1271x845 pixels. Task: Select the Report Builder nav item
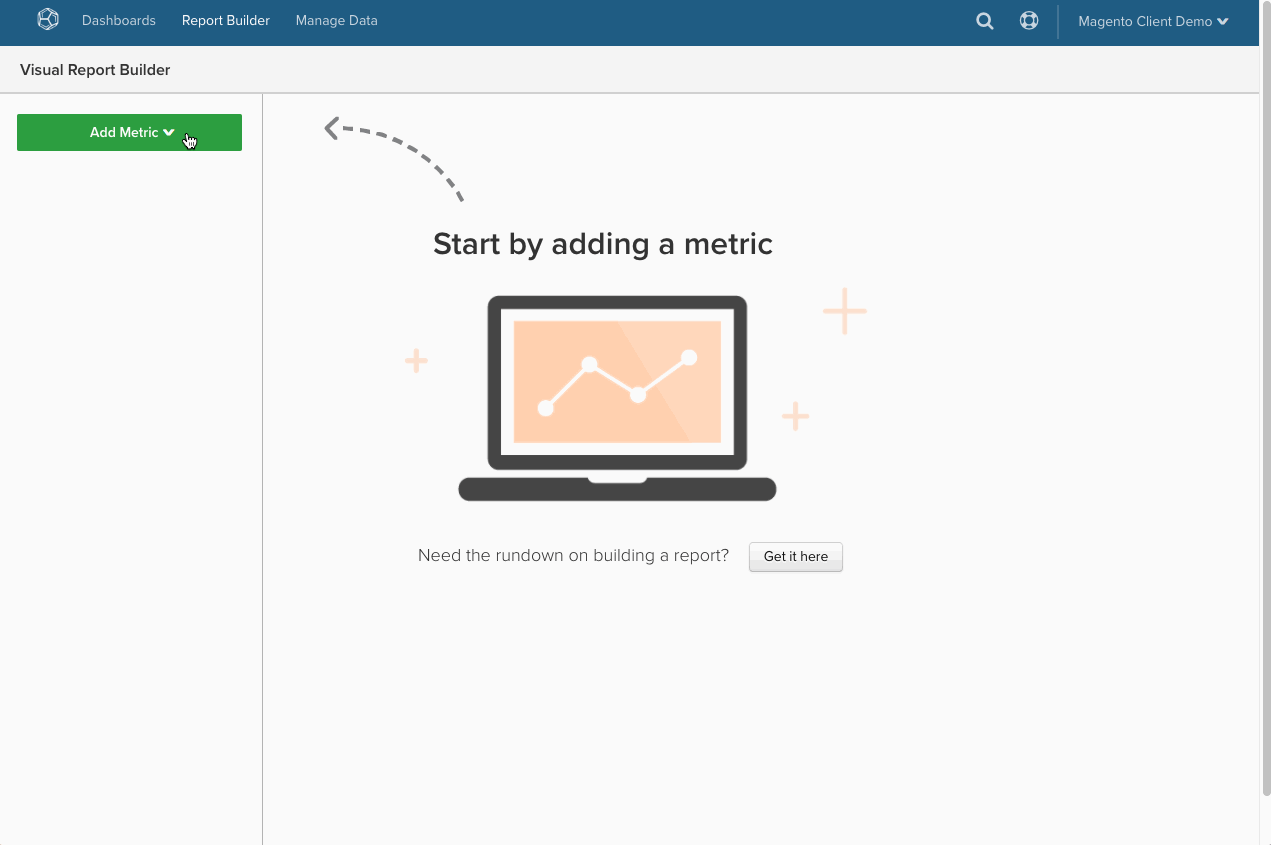click(x=225, y=20)
